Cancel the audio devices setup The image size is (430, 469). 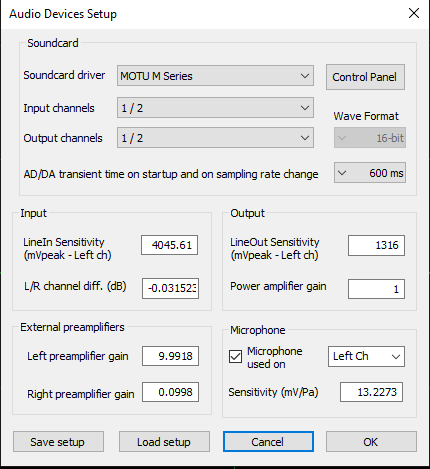(268, 442)
